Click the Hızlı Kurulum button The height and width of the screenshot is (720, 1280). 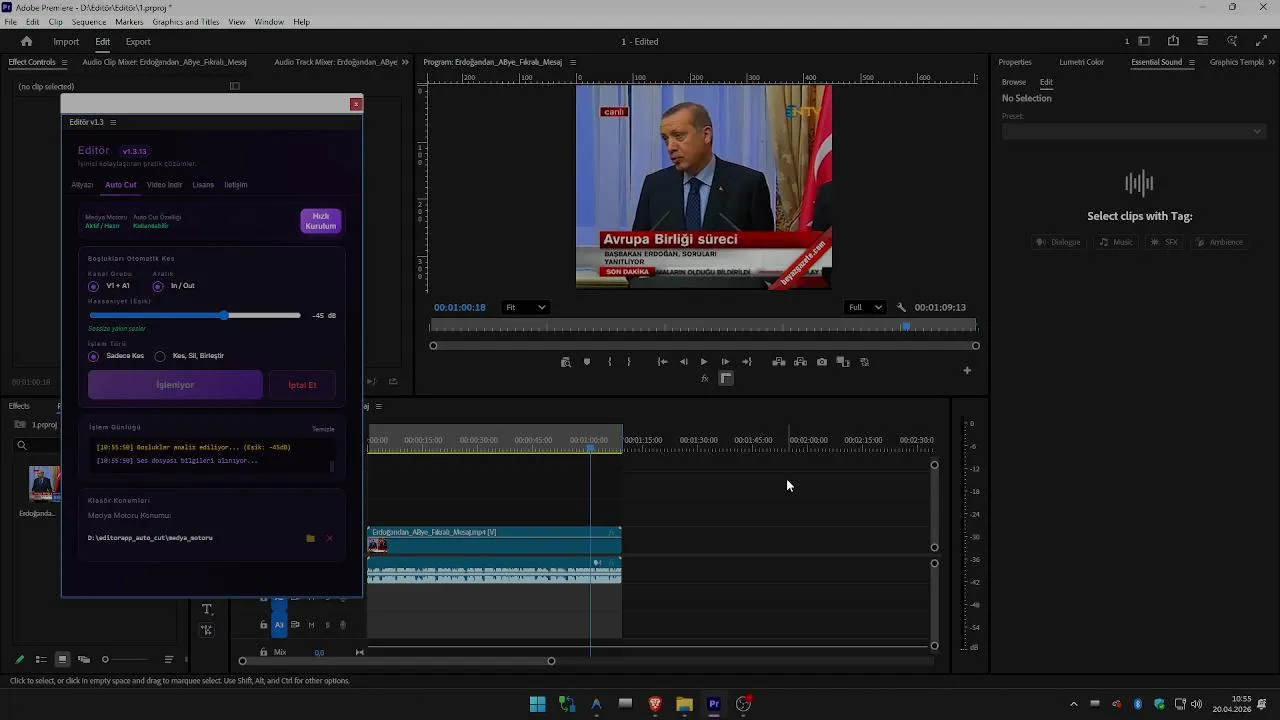[x=321, y=221]
